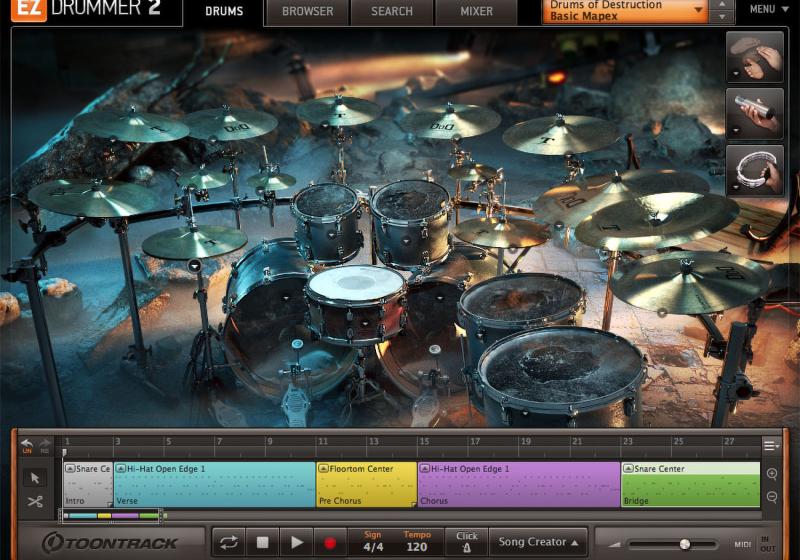Click the redo arrow icon
The width and height of the screenshot is (800, 560).
(x=45, y=445)
